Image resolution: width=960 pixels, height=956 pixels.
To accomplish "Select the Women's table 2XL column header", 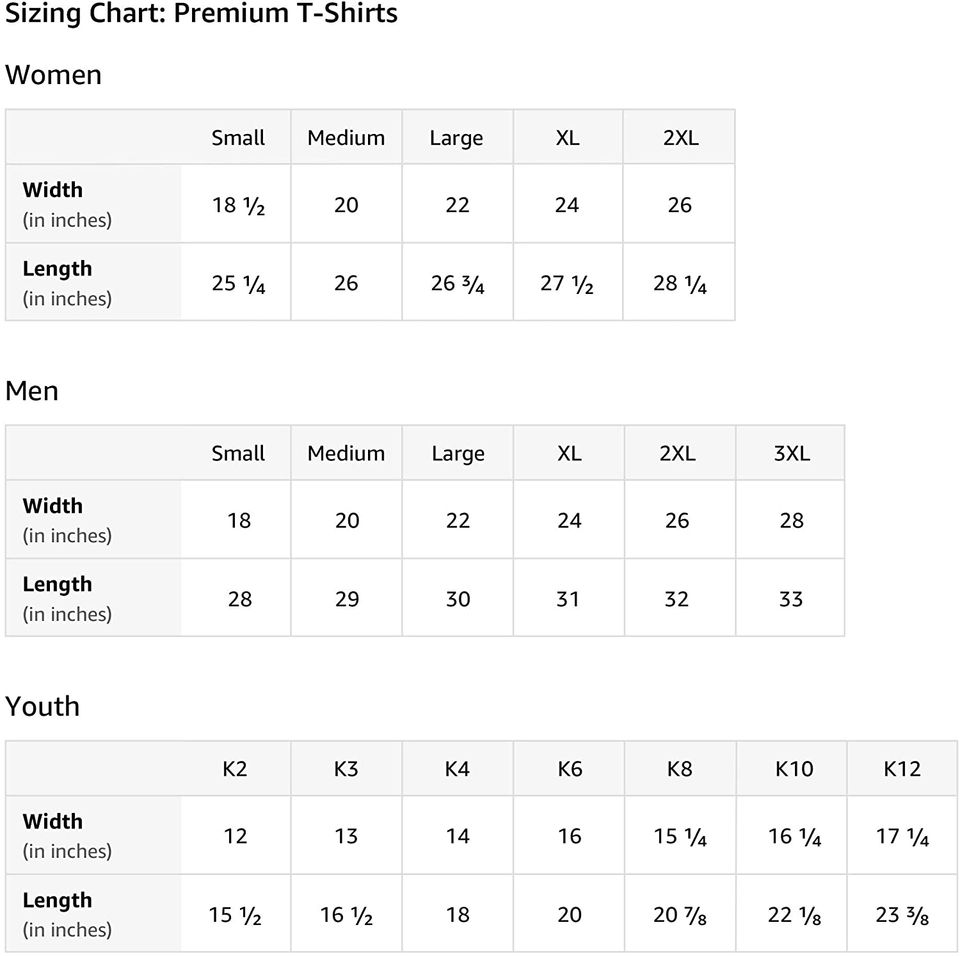I will coord(680,138).
